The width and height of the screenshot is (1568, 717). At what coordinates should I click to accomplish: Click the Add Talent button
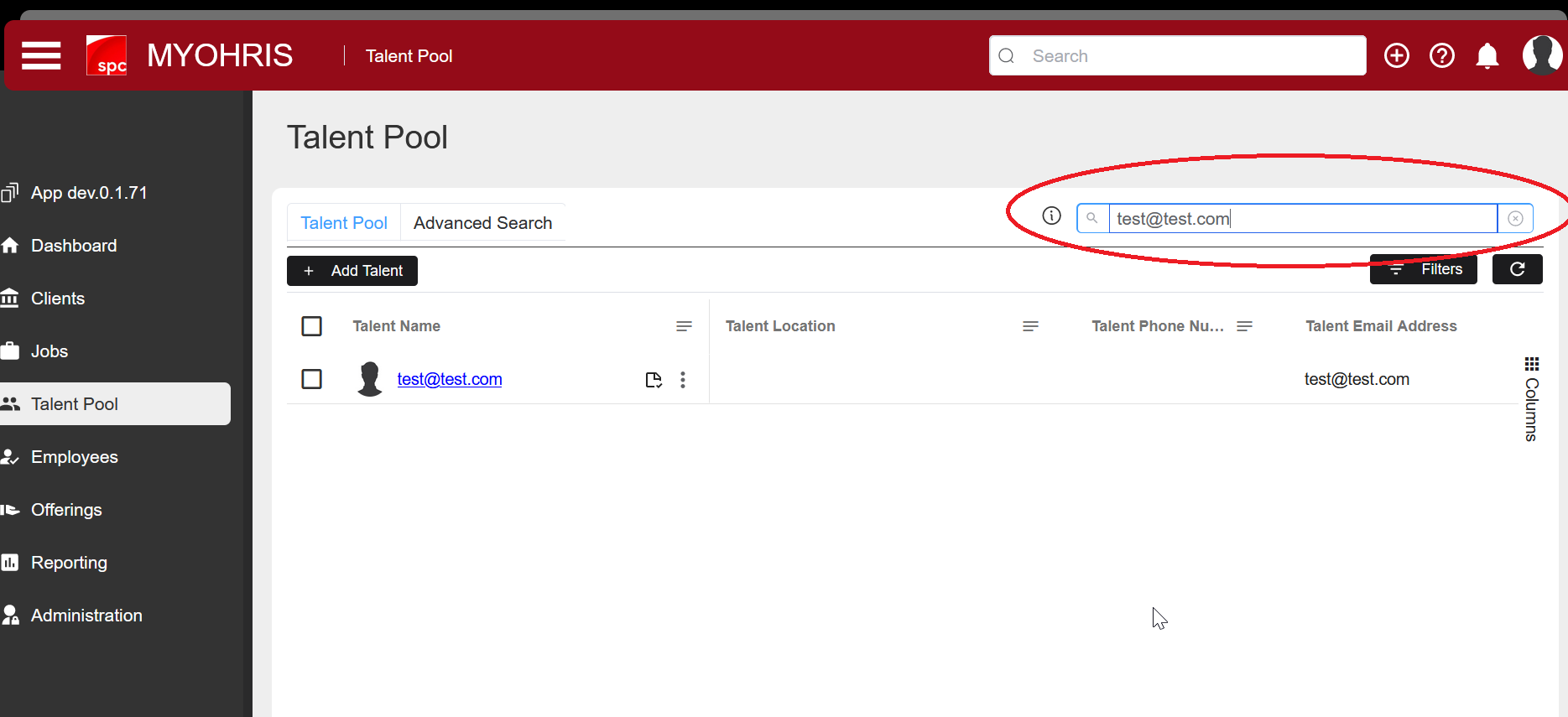352,271
